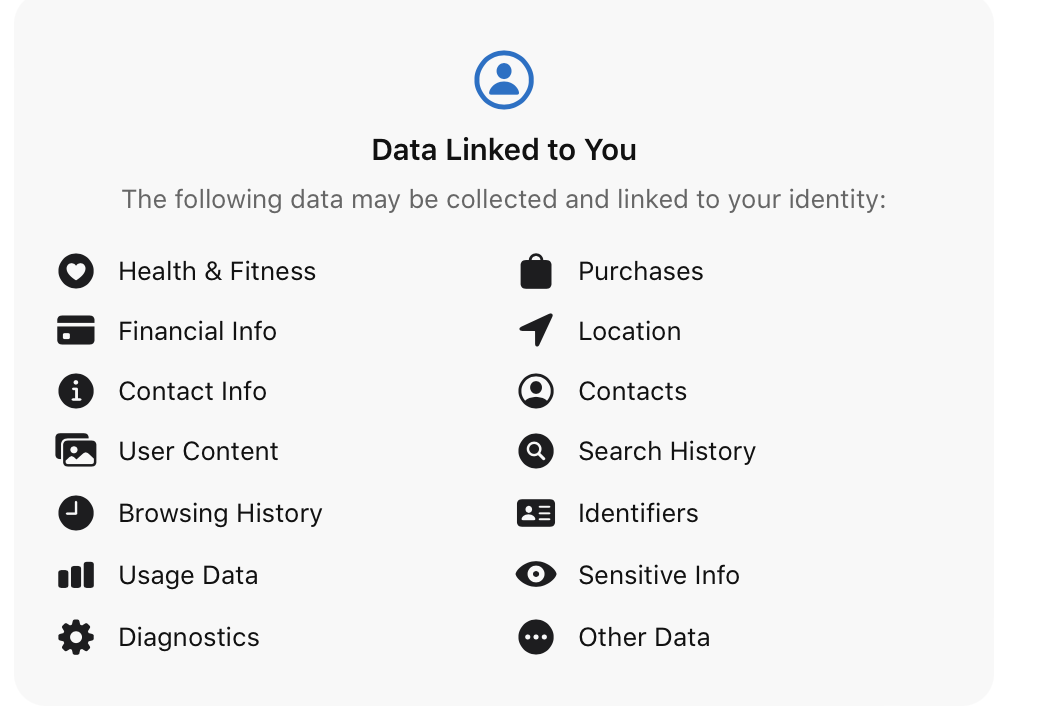1040x714 pixels.
Task: Click the blue profile icon at top
Action: (503, 80)
